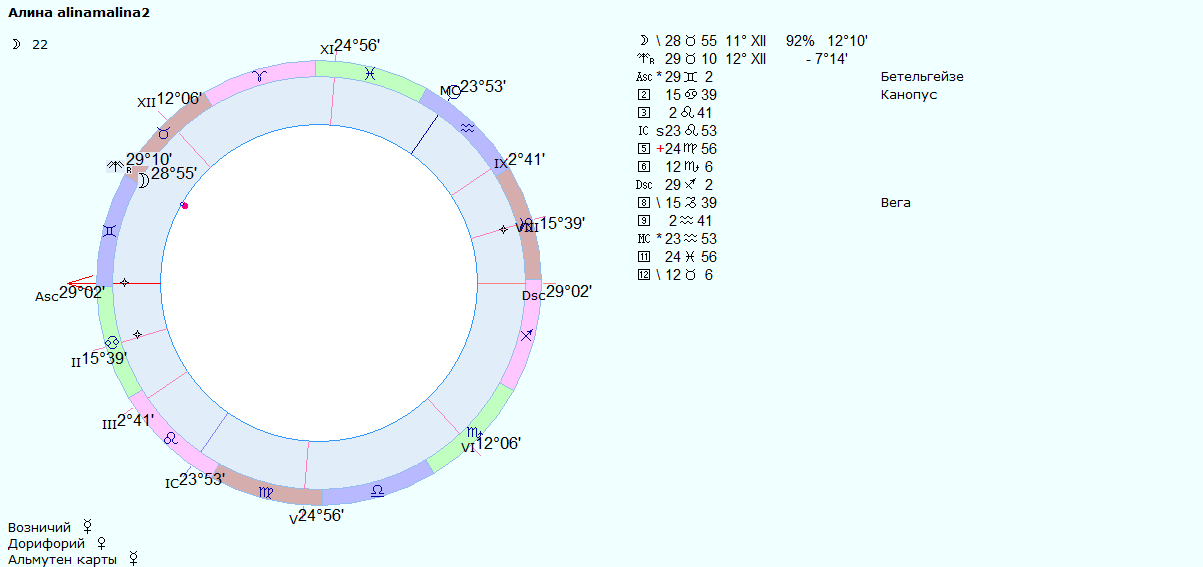
Task: Select the Pisces glyph on the chart ring
Action: click(x=370, y=73)
